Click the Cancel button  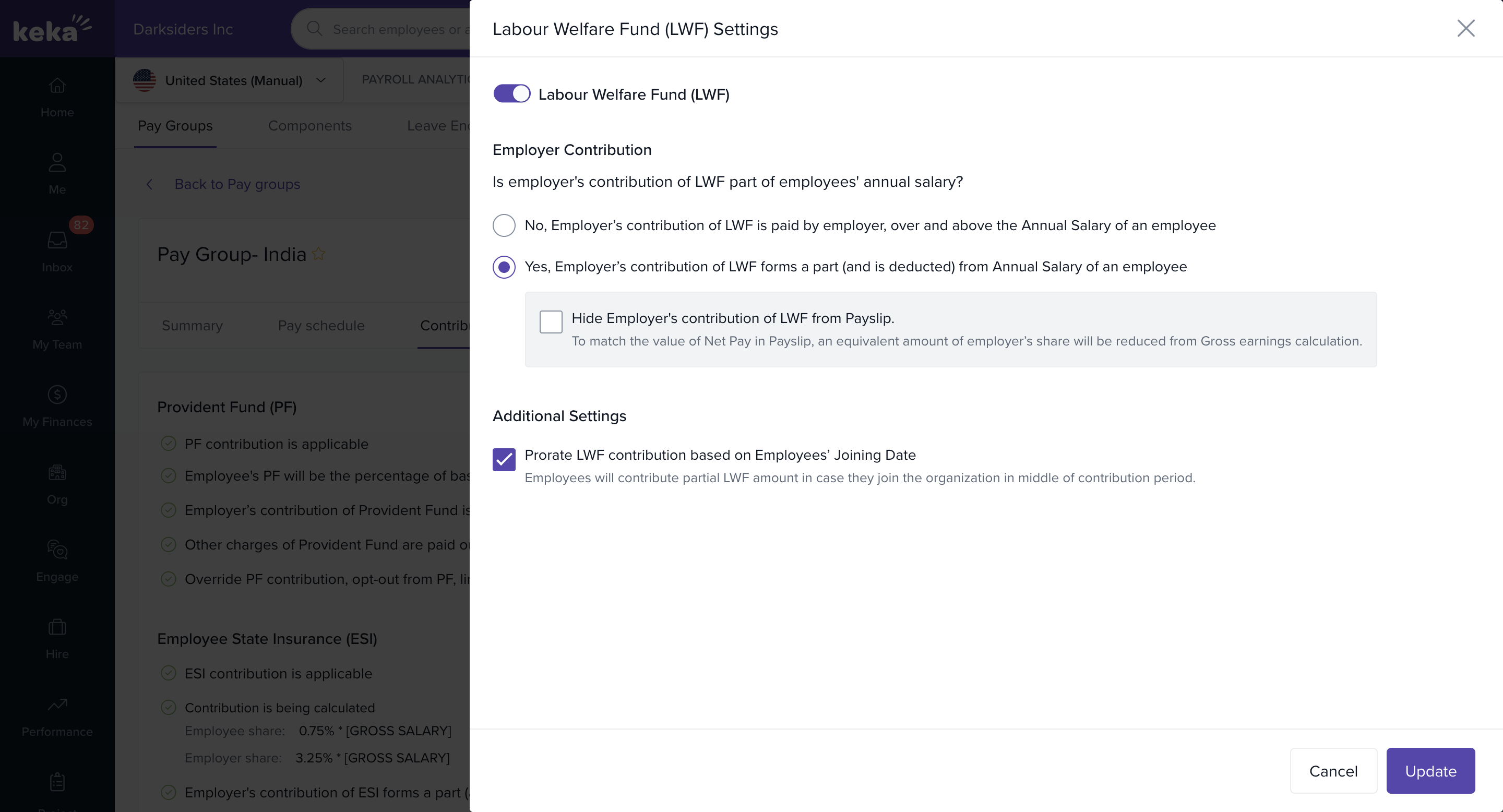pyautogui.click(x=1333, y=771)
